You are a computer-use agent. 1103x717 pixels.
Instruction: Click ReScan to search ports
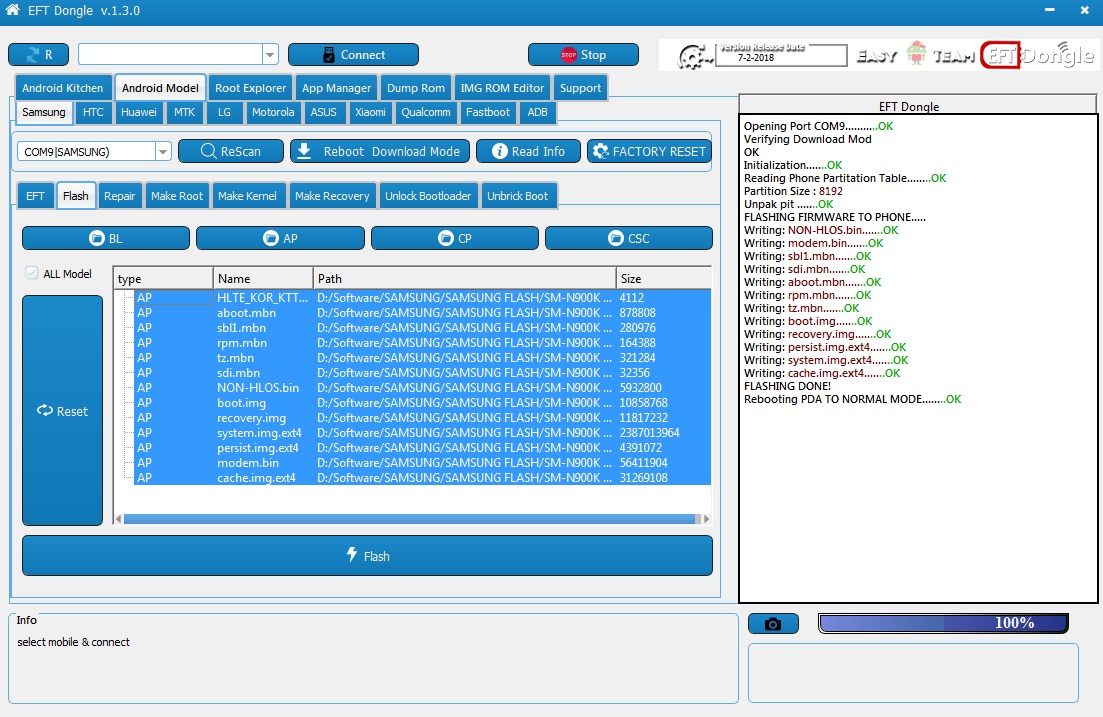(x=231, y=151)
